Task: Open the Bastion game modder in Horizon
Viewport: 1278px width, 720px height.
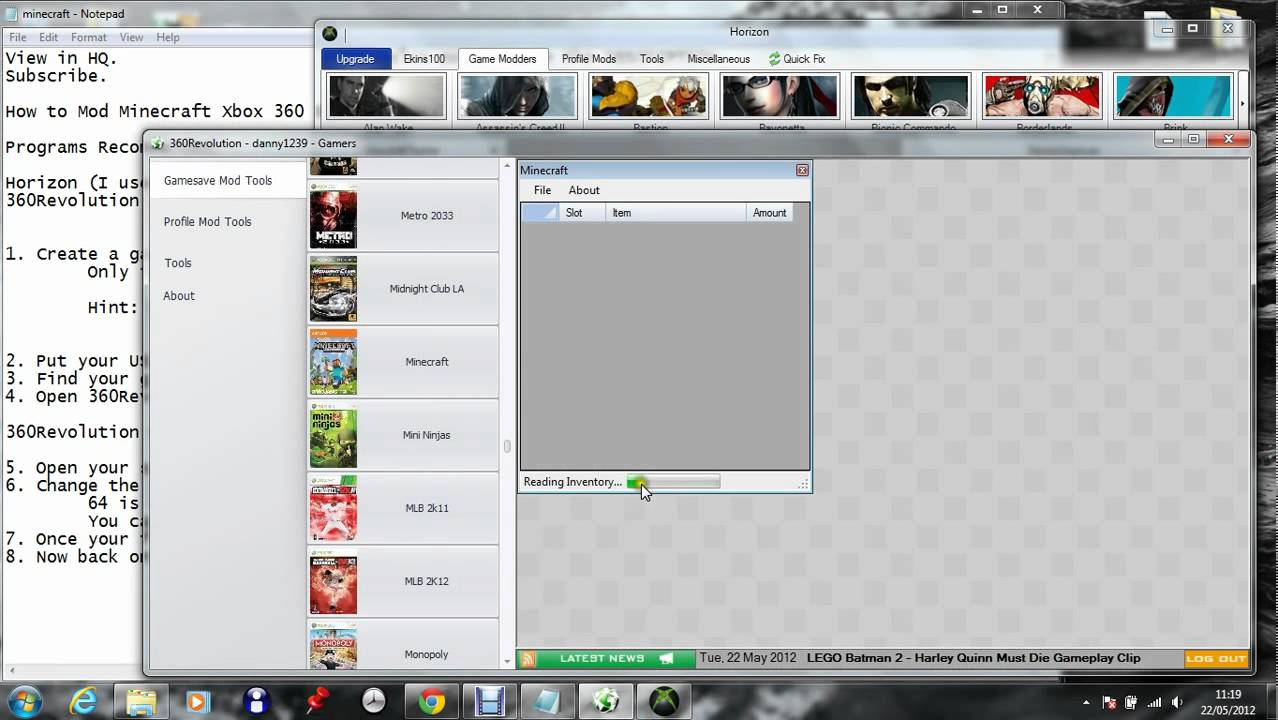Action: tap(649, 97)
